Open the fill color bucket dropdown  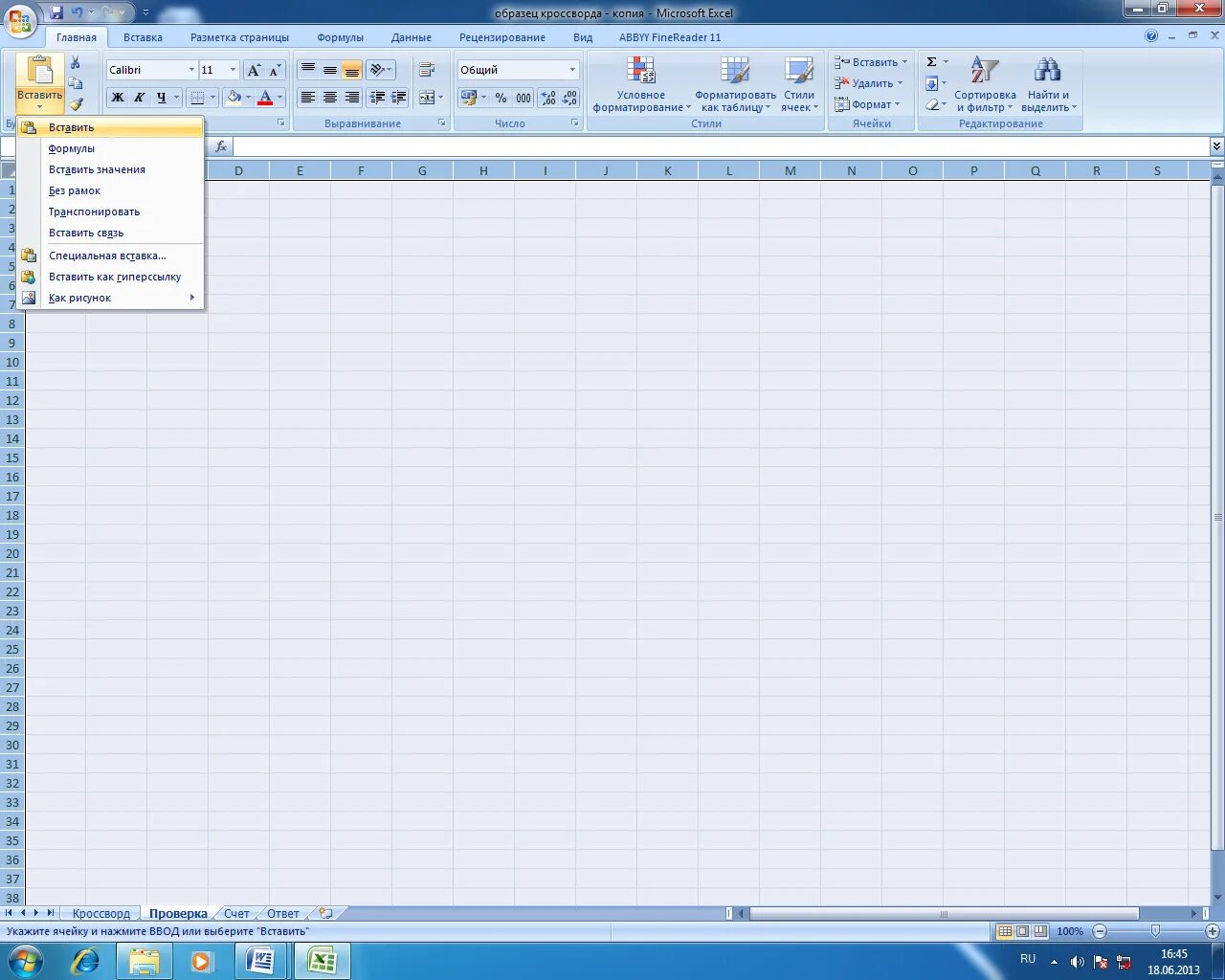[247, 98]
